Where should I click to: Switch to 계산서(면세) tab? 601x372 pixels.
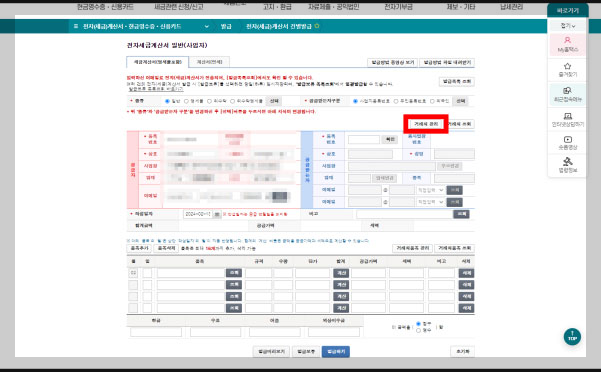pos(209,62)
